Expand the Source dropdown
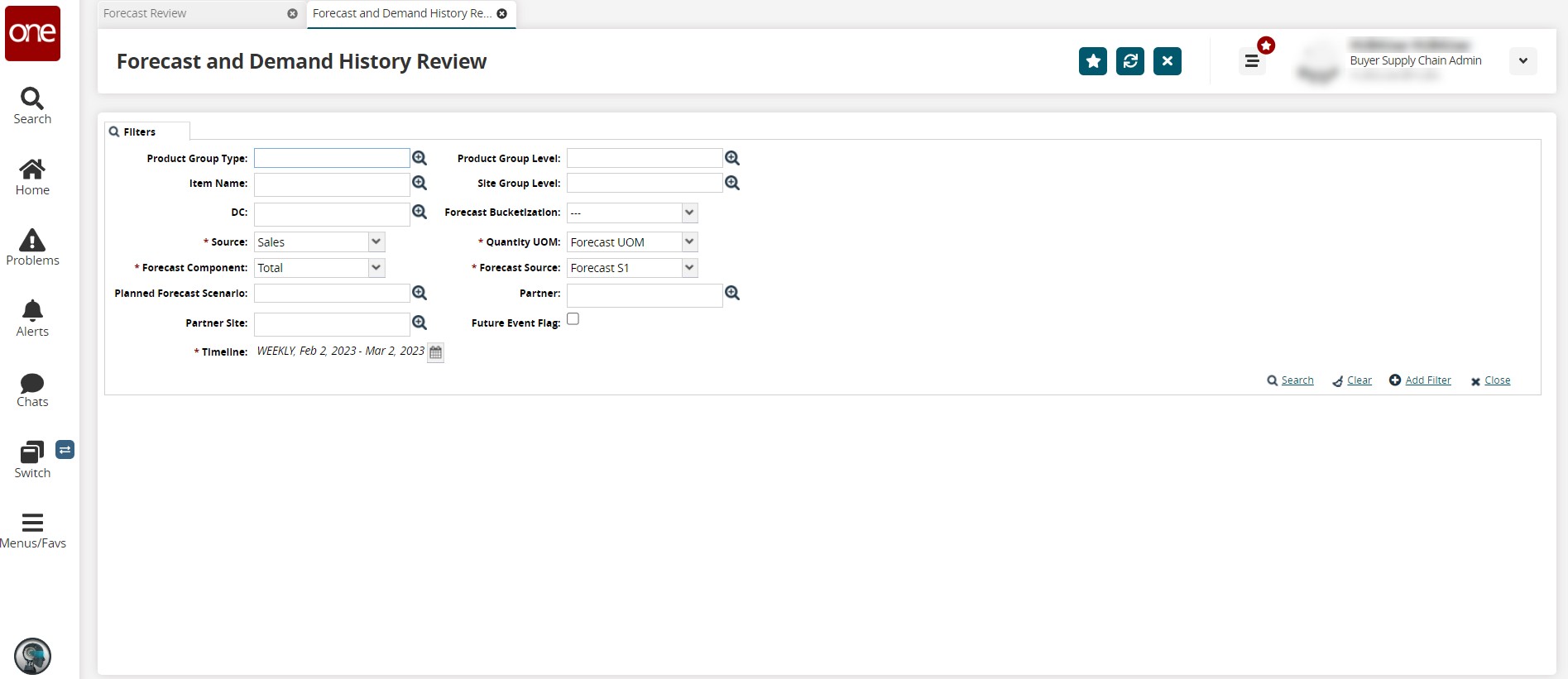 [x=376, y=241]
